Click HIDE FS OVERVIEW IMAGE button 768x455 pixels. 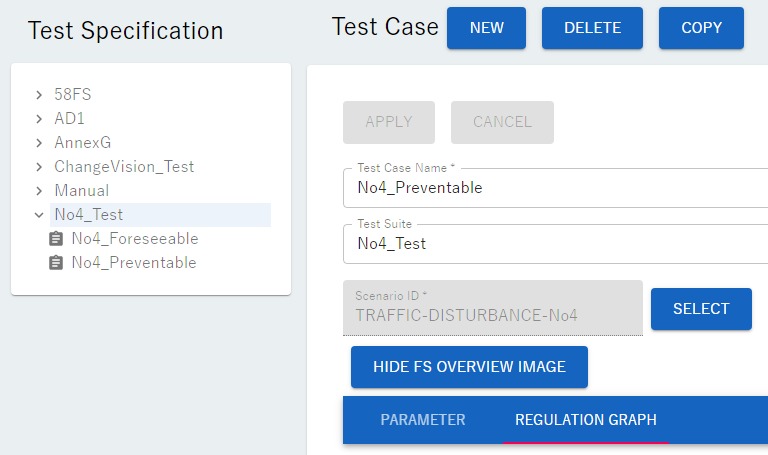469,367
